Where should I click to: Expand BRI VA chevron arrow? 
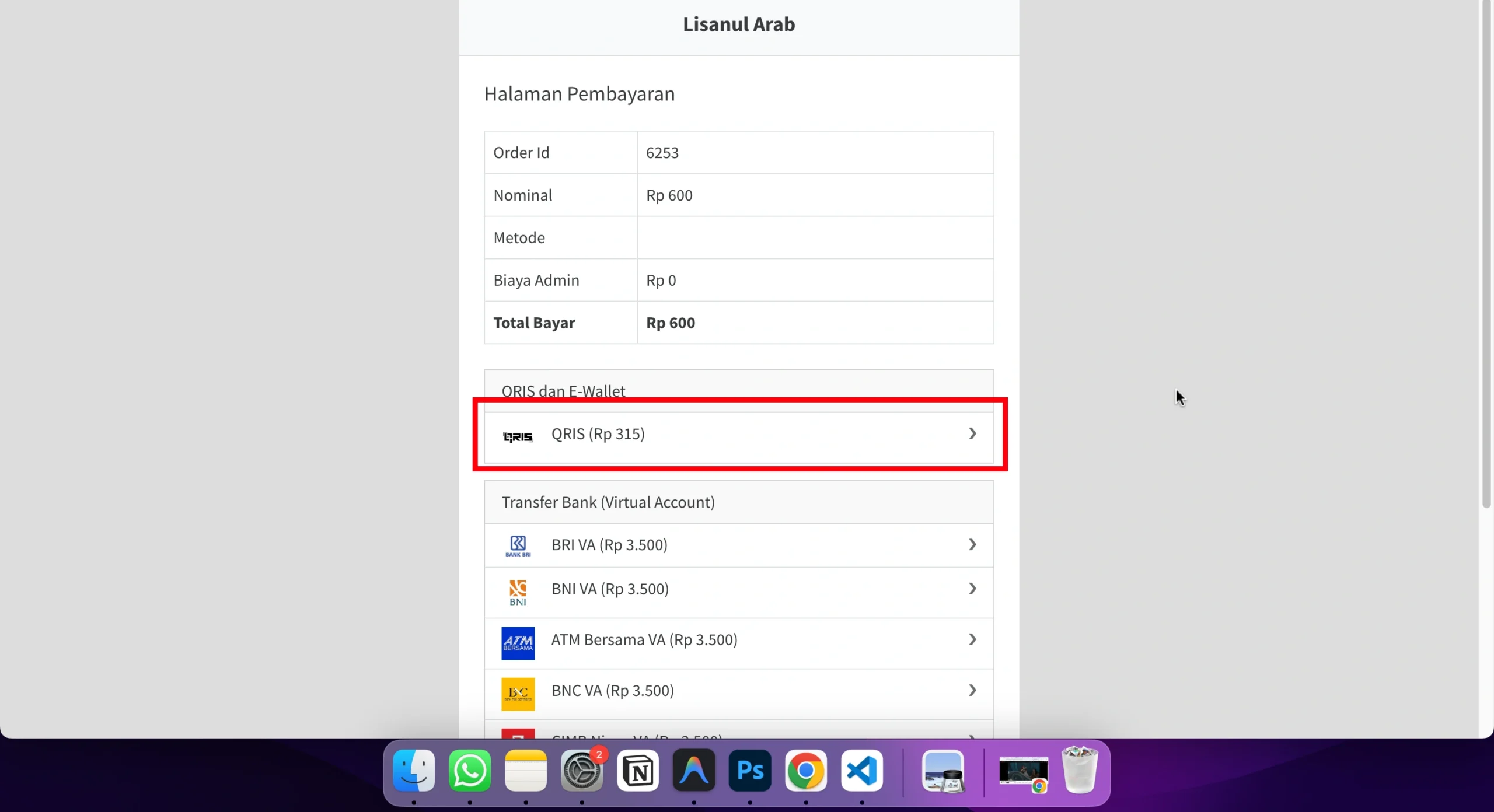click(972, 544)
